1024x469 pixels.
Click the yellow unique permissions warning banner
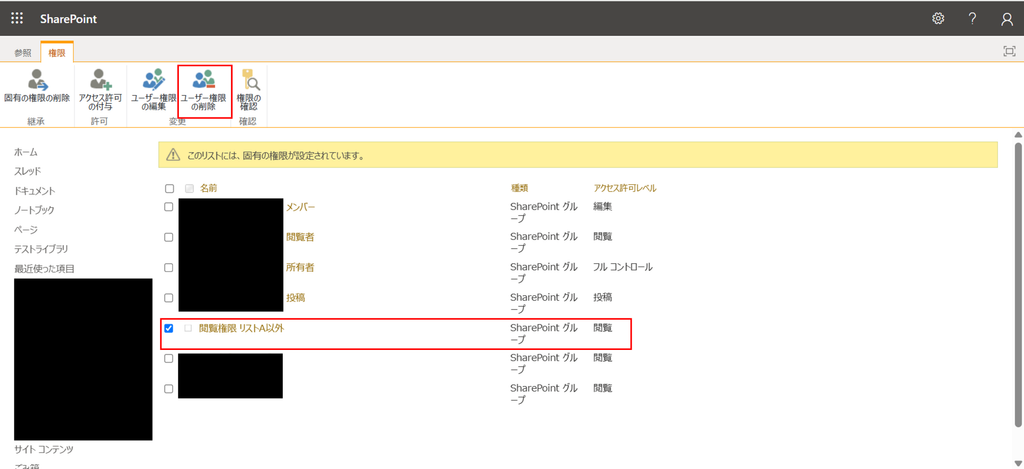point(578,155)
